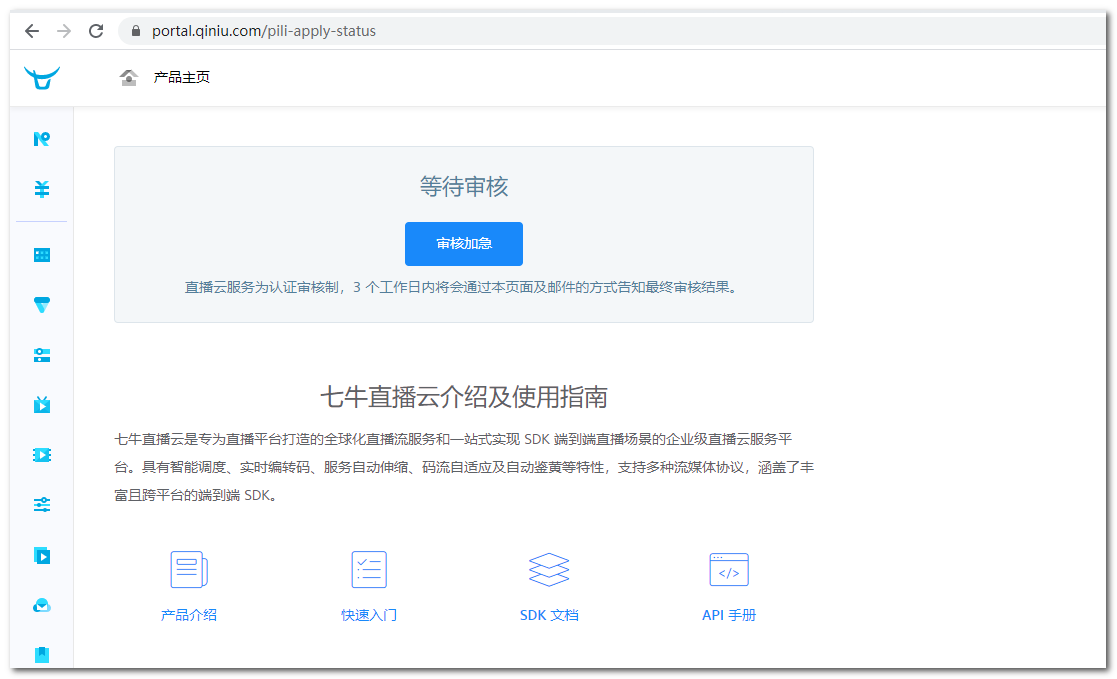Click the 七牛直播云介绍及使用指南 heading
This screenshot has height=679, width=1117.
pyautogui.click(x=464, y=397)
